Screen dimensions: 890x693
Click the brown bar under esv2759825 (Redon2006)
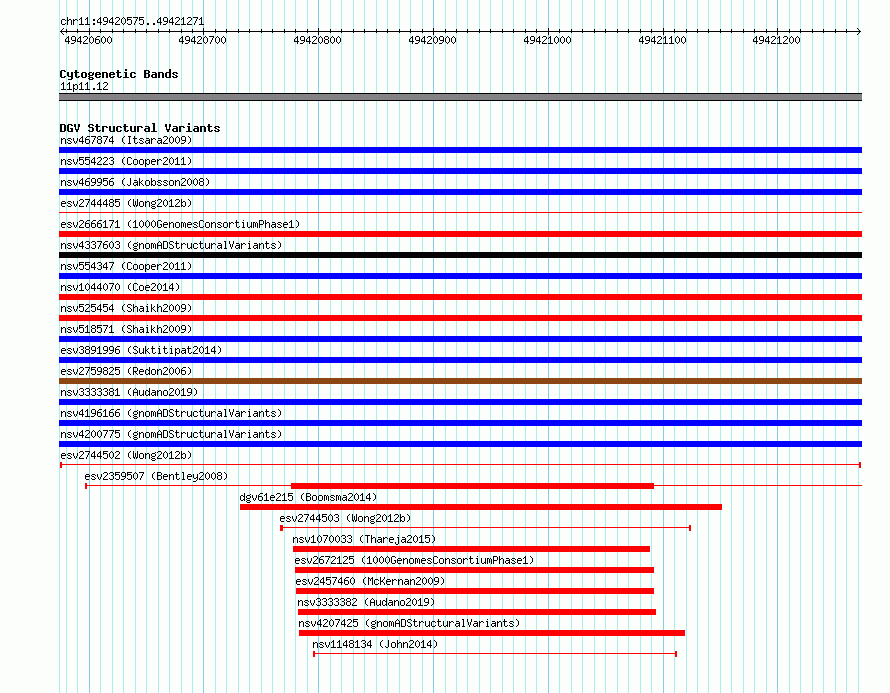point(460,381)
